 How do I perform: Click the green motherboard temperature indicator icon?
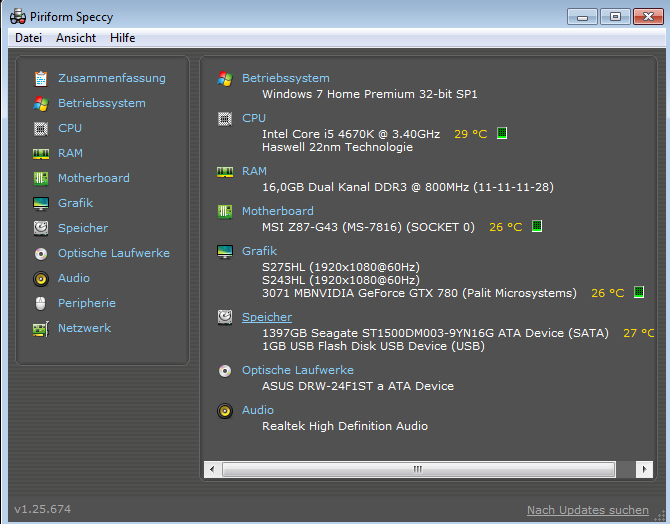point(537,226)
